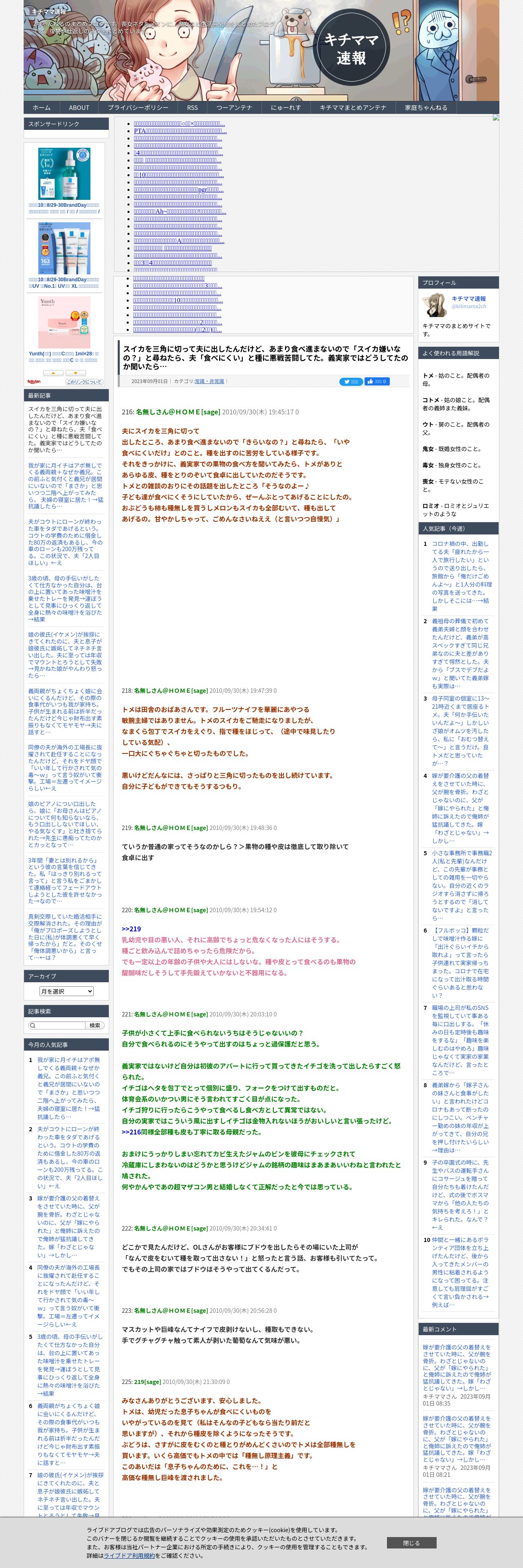Click the キチママ速報 blog title text at top
This screenshot has height=1568, width=523.
point(49,11)
